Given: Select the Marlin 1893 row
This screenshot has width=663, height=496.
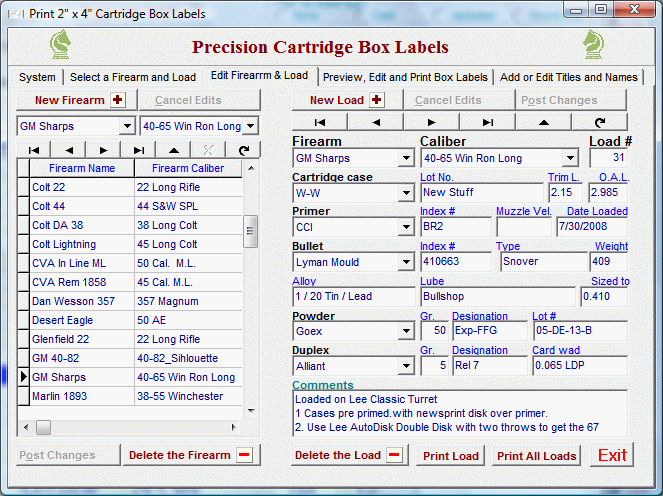Looking at the screenshot, I should [x=130, y=396].
